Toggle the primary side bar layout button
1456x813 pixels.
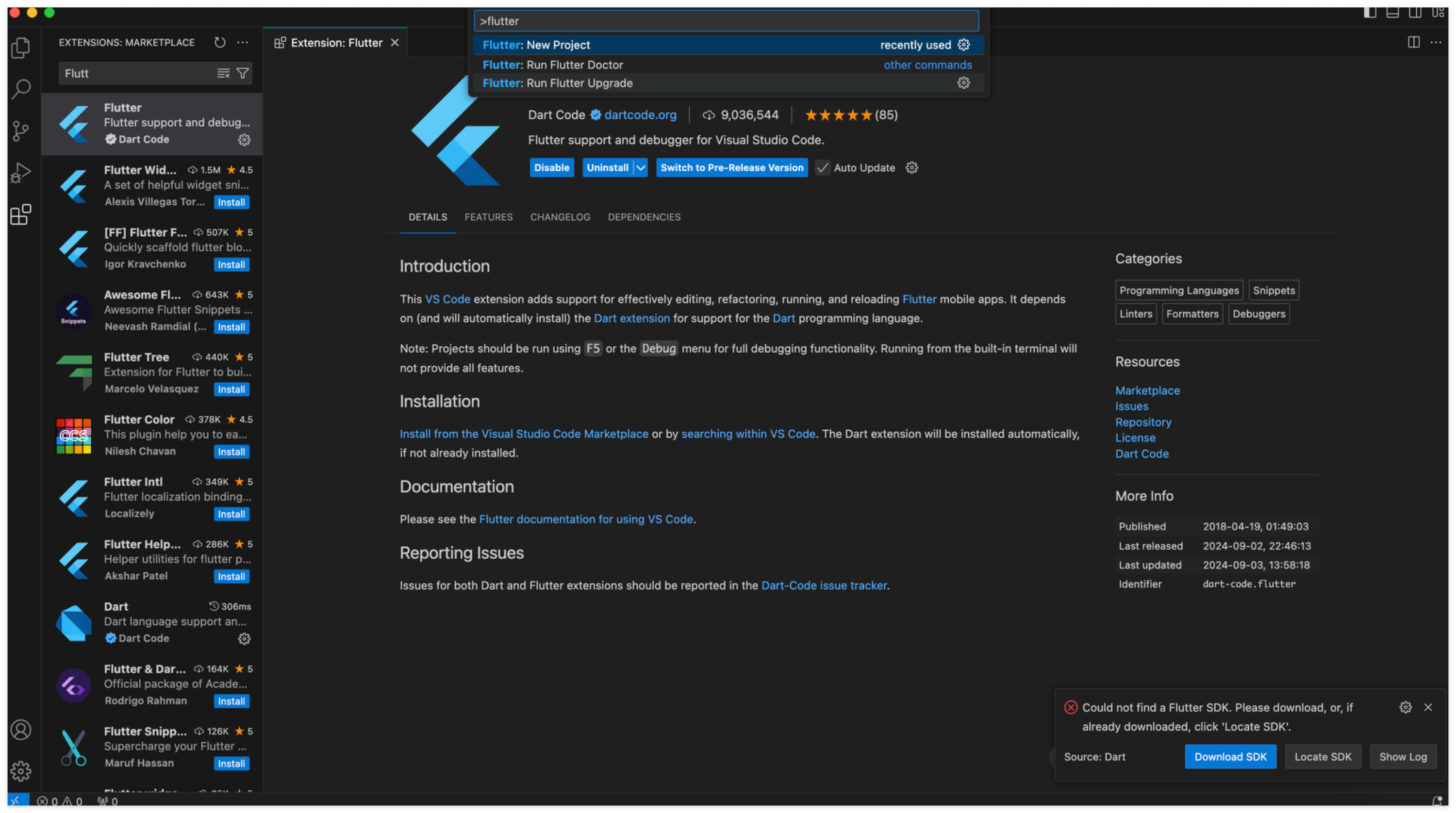[x=1370, y=13]
